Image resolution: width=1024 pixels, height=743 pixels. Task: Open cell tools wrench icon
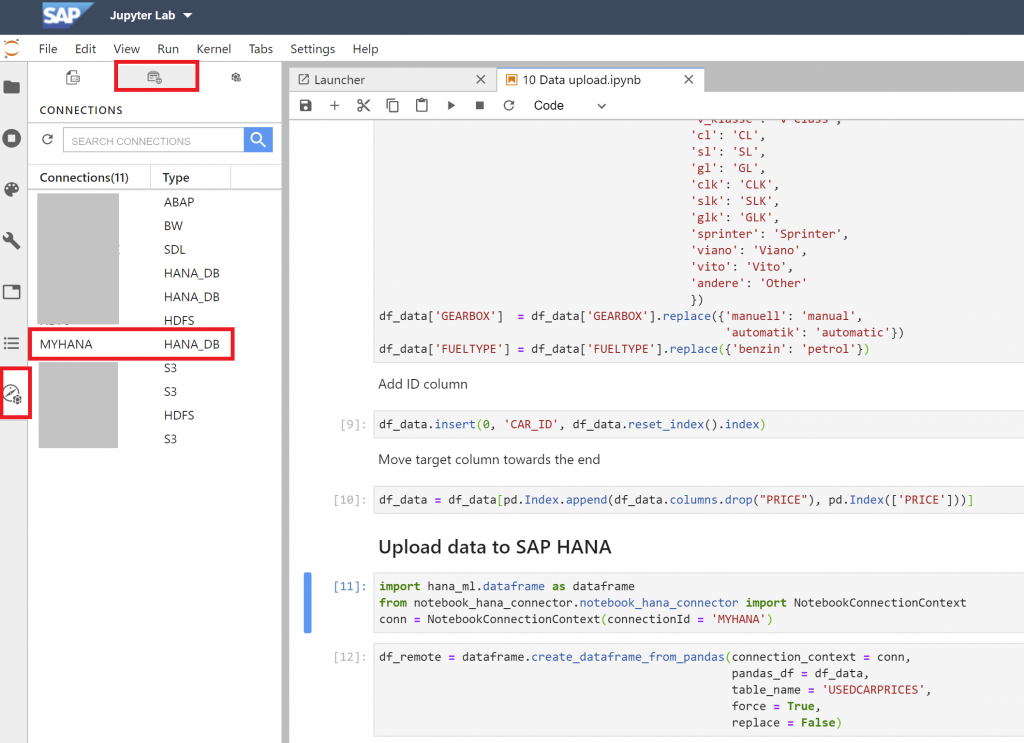[12, 241]
